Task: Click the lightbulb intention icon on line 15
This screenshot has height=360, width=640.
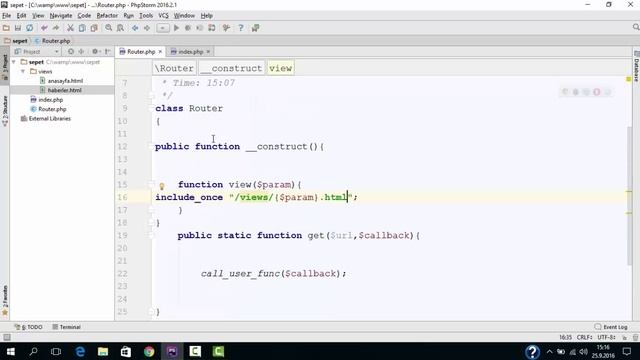Action: (x=162, y=187)
